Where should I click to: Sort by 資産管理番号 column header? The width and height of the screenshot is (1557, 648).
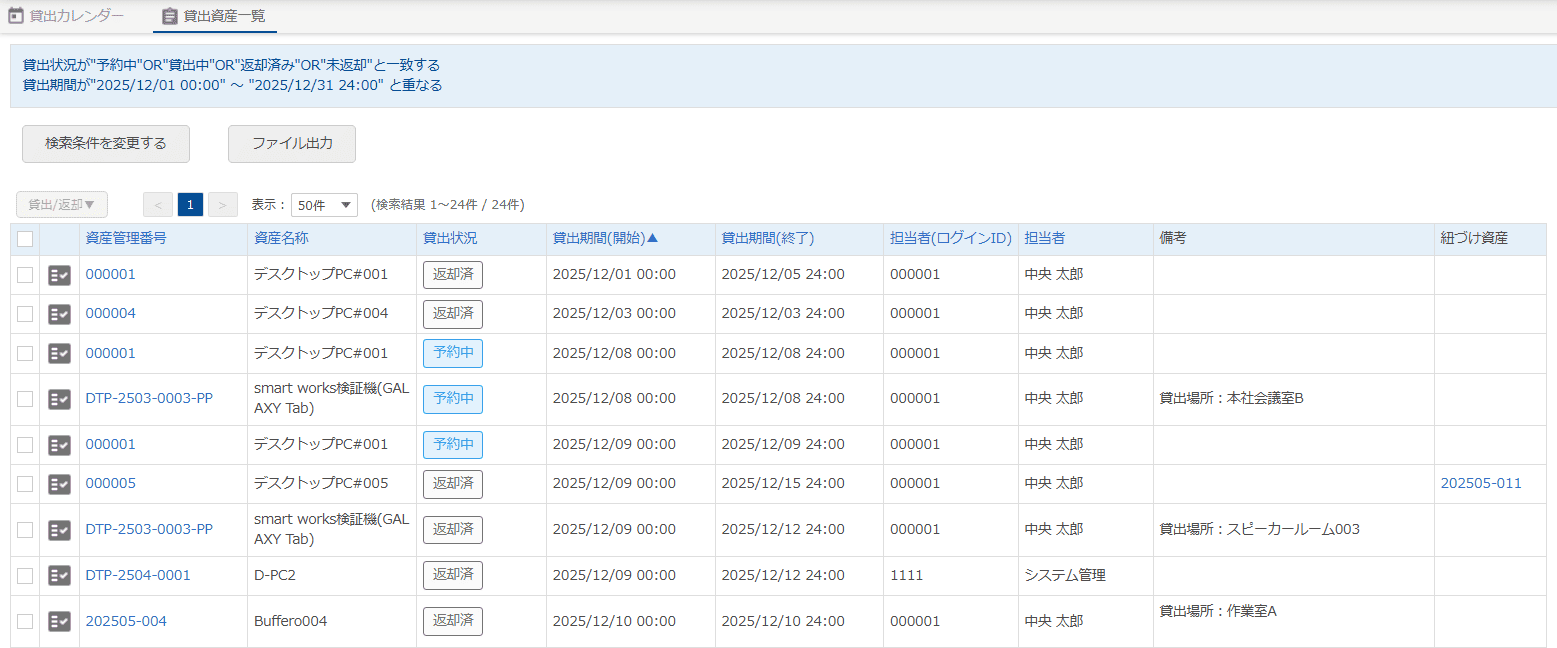[x=126, y=239]
